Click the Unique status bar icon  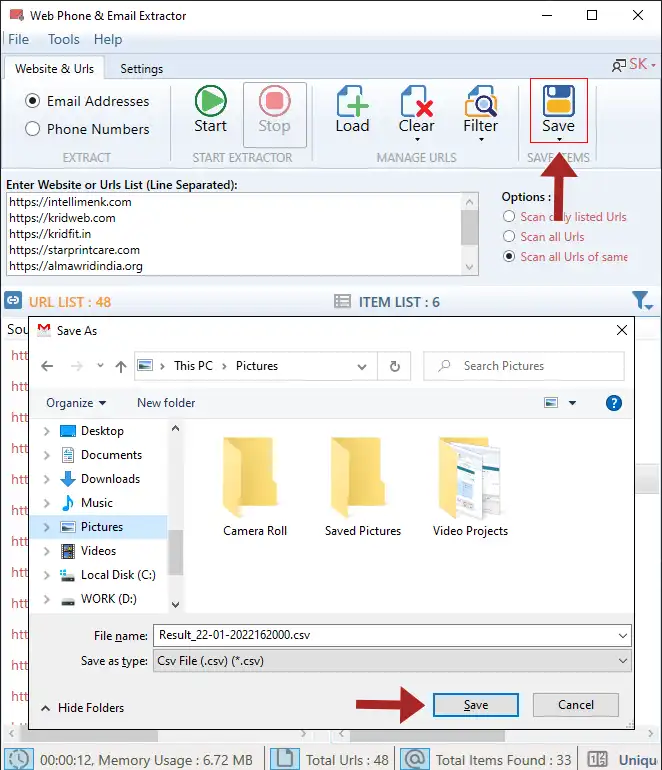tap(598, 759)
